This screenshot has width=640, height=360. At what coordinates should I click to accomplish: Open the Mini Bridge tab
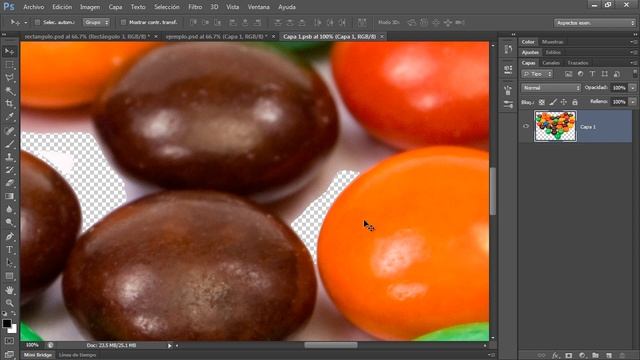click(x=38, y=355)
